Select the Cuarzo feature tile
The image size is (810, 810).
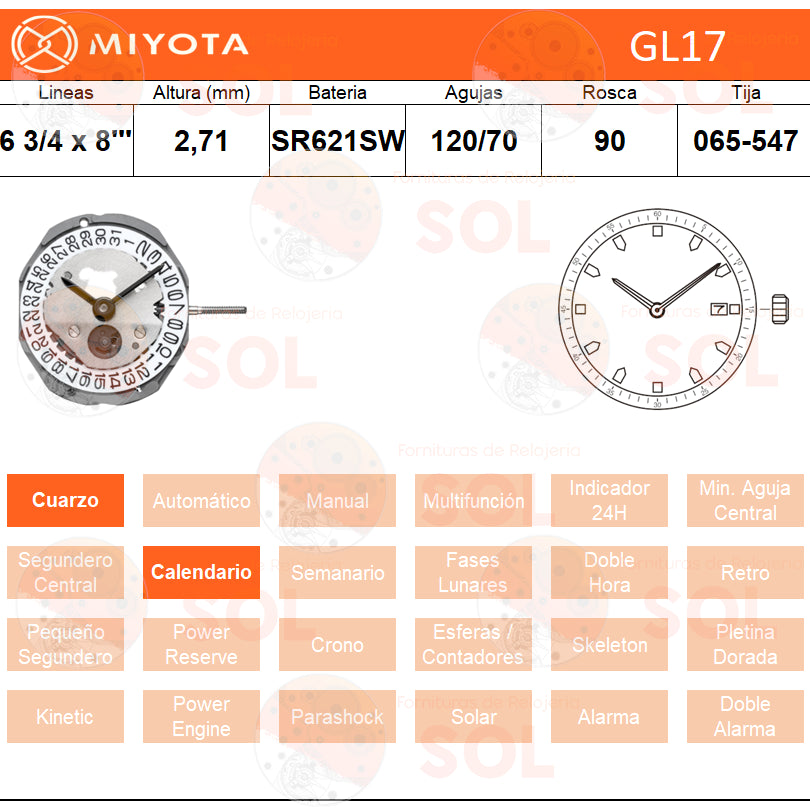[x=66, y=500]
